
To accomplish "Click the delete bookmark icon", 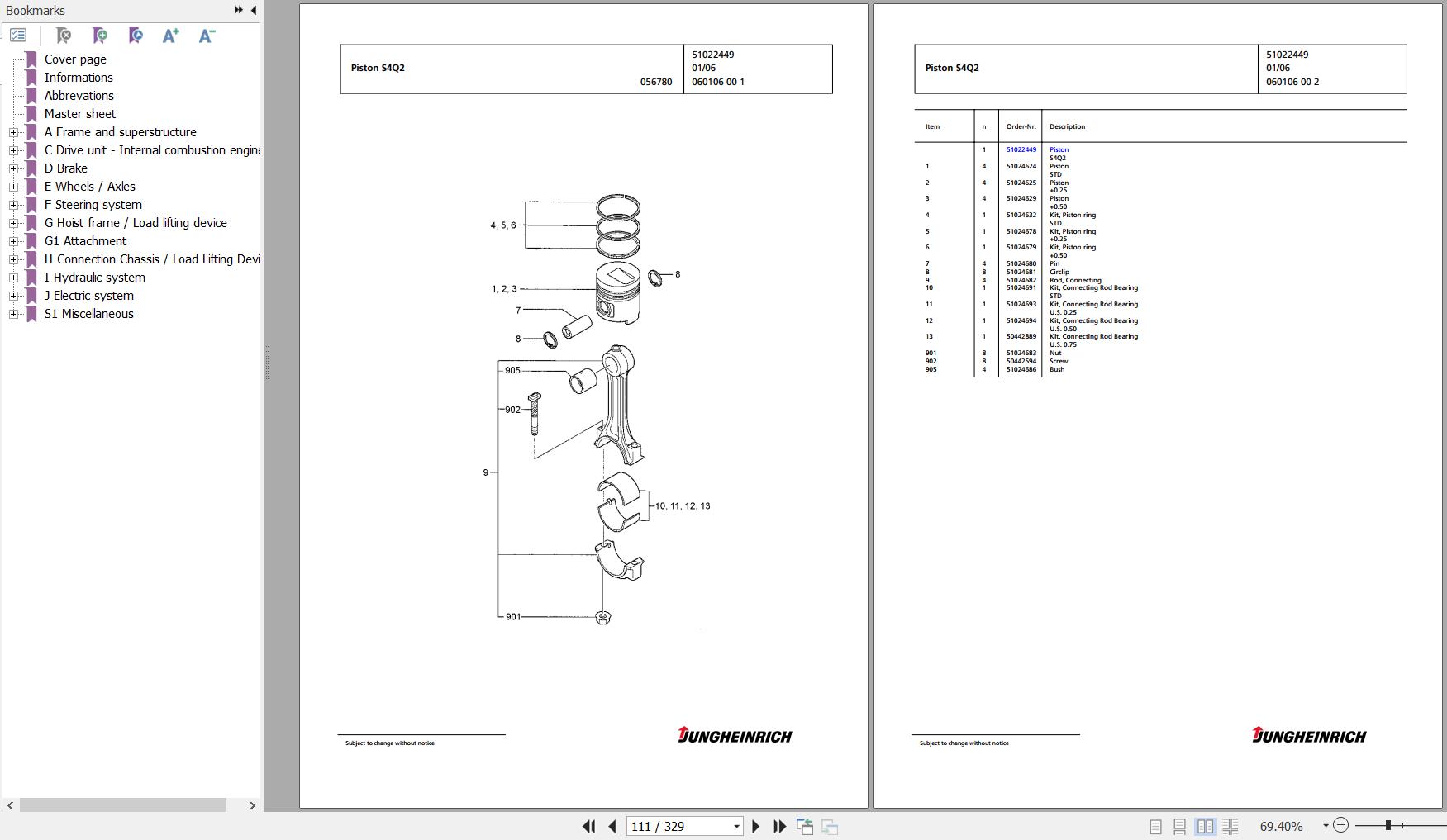I will [x=63, y=35].
